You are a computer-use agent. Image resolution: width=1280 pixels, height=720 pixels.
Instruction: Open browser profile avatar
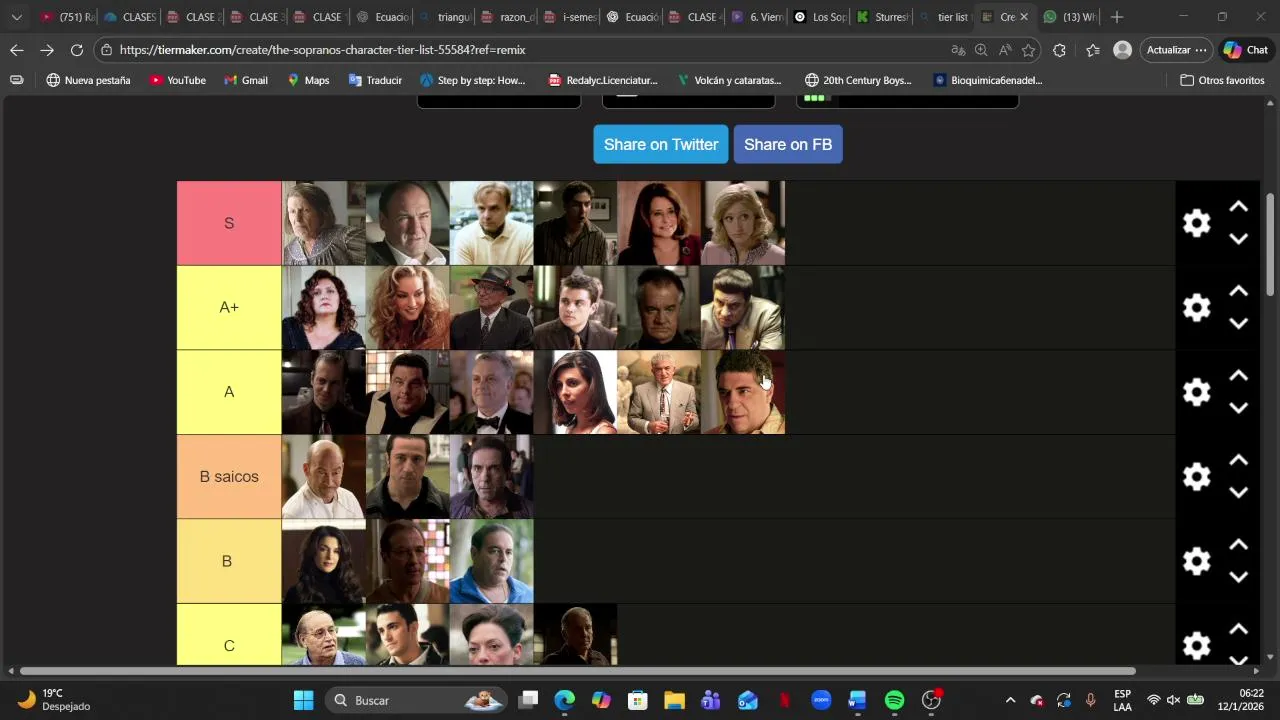point(1122,50)
